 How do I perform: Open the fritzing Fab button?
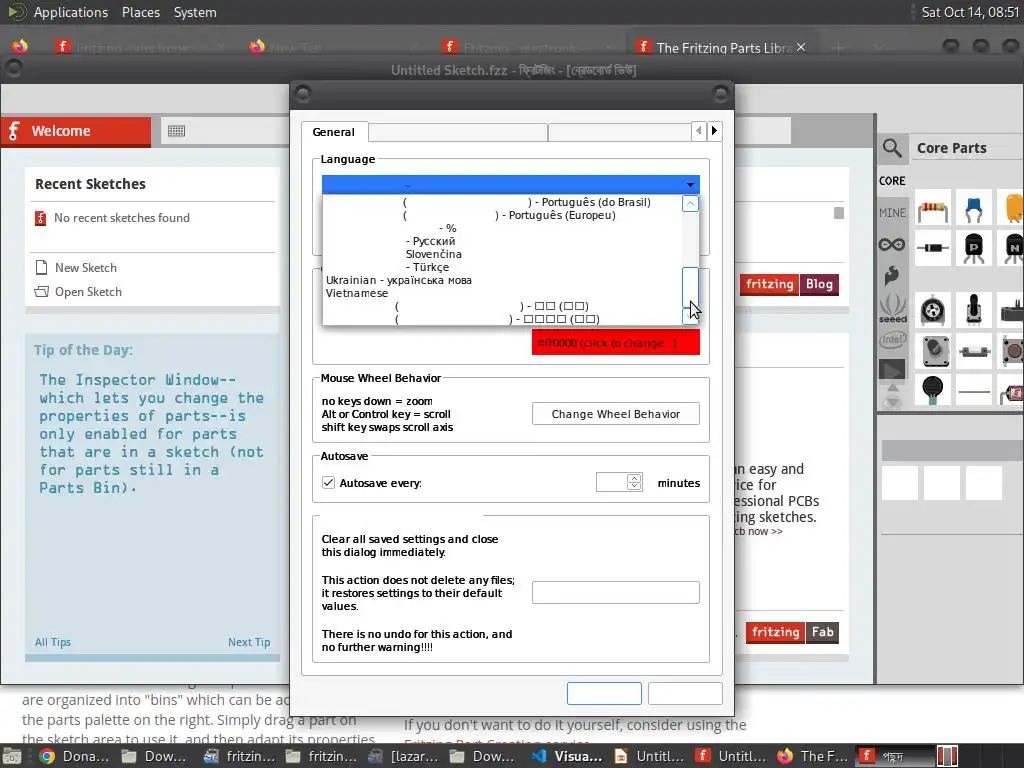tap(792, 632)
